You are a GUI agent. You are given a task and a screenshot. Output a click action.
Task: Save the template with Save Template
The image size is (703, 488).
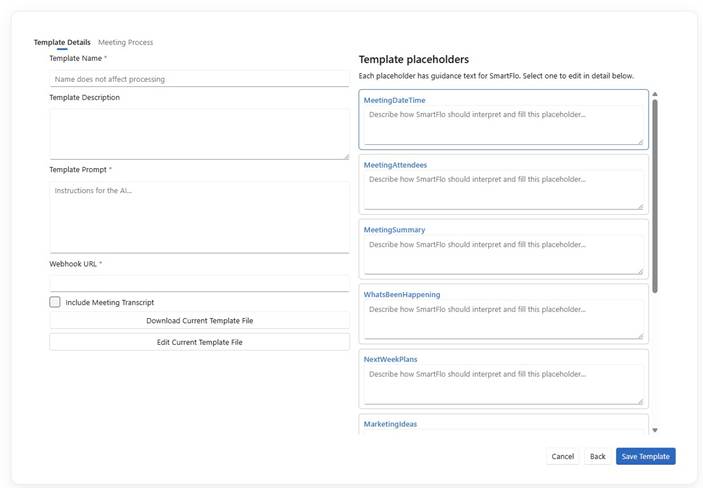pyautogui.click(x=646, y=456)
